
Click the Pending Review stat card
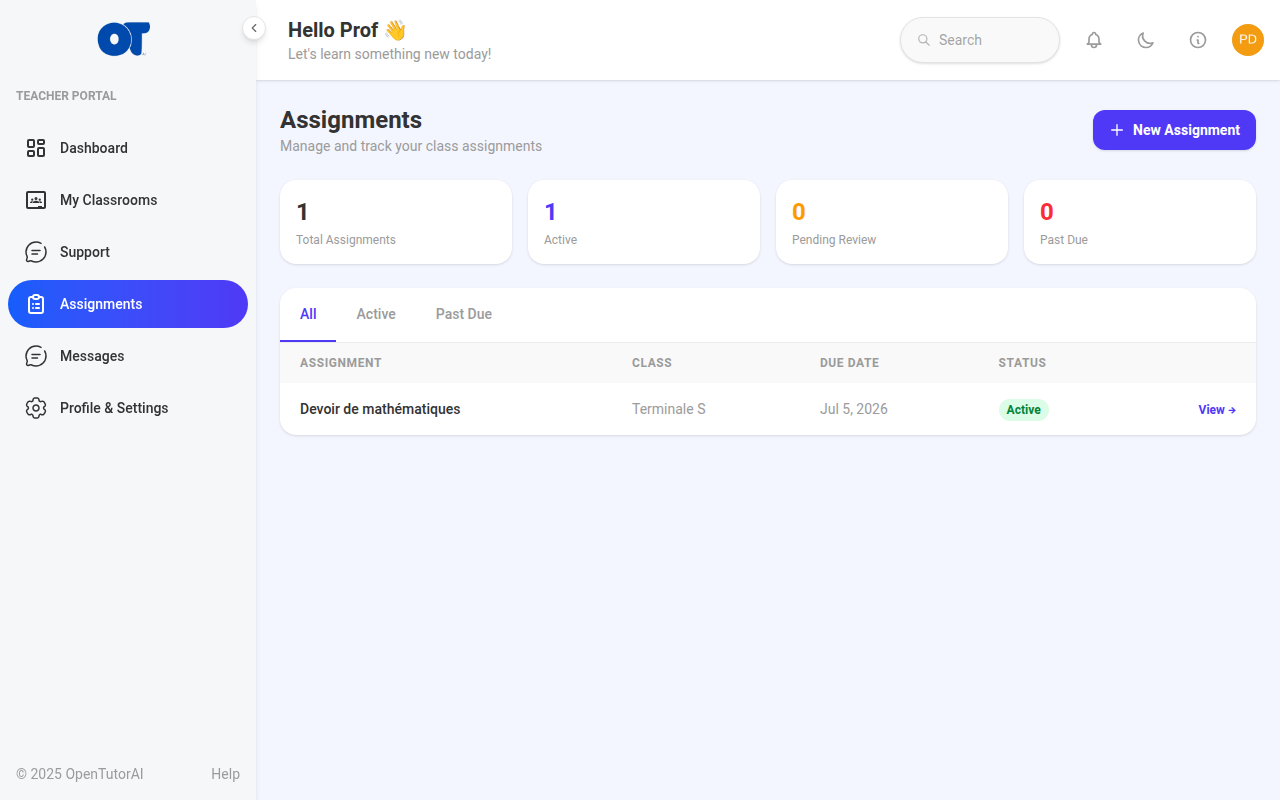(892, 222)
